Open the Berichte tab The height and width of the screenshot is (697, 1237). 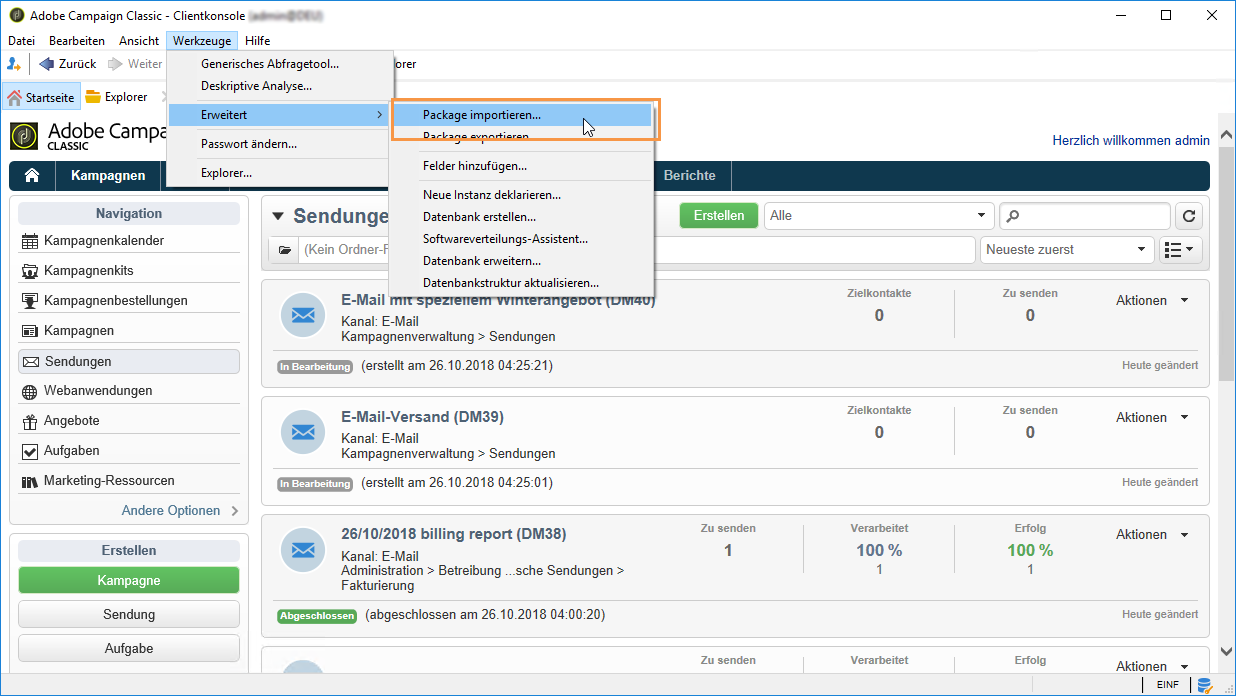pyautogui.click(x=690, y=175)
